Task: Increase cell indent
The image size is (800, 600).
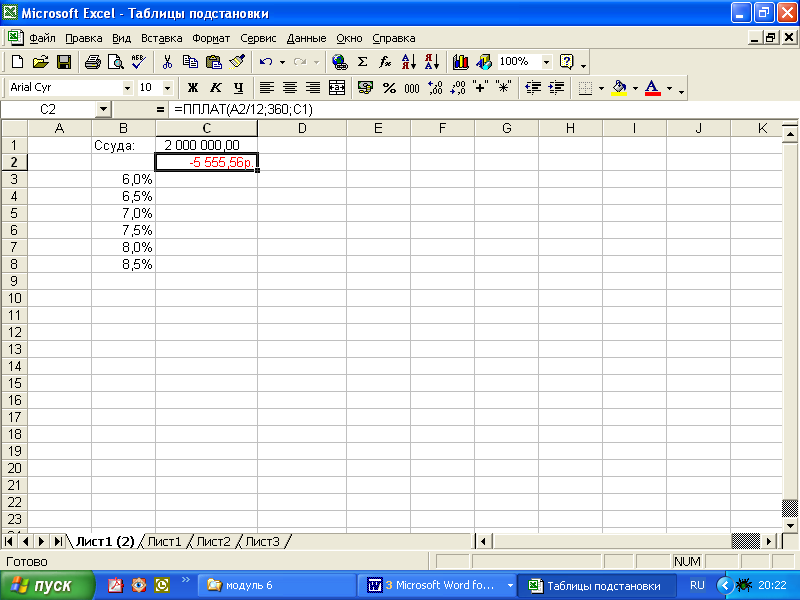Action: click(556, 88)
